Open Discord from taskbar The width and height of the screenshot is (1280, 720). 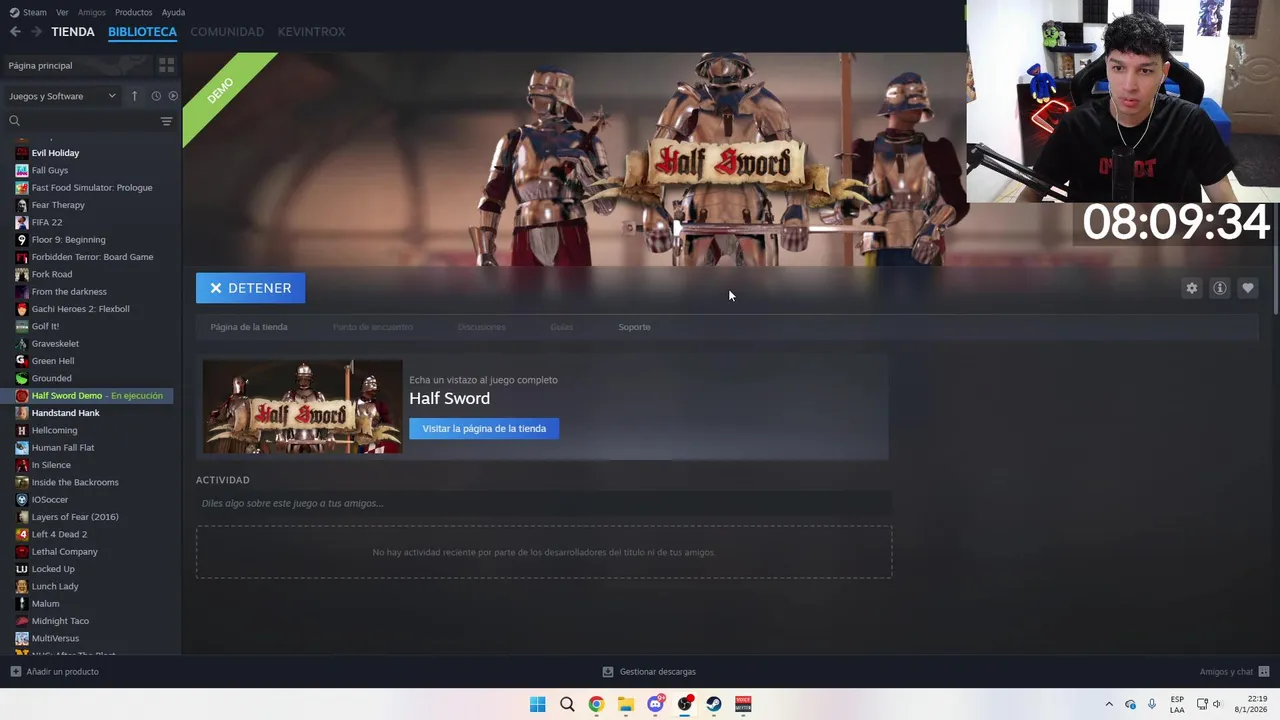point(655,704)
